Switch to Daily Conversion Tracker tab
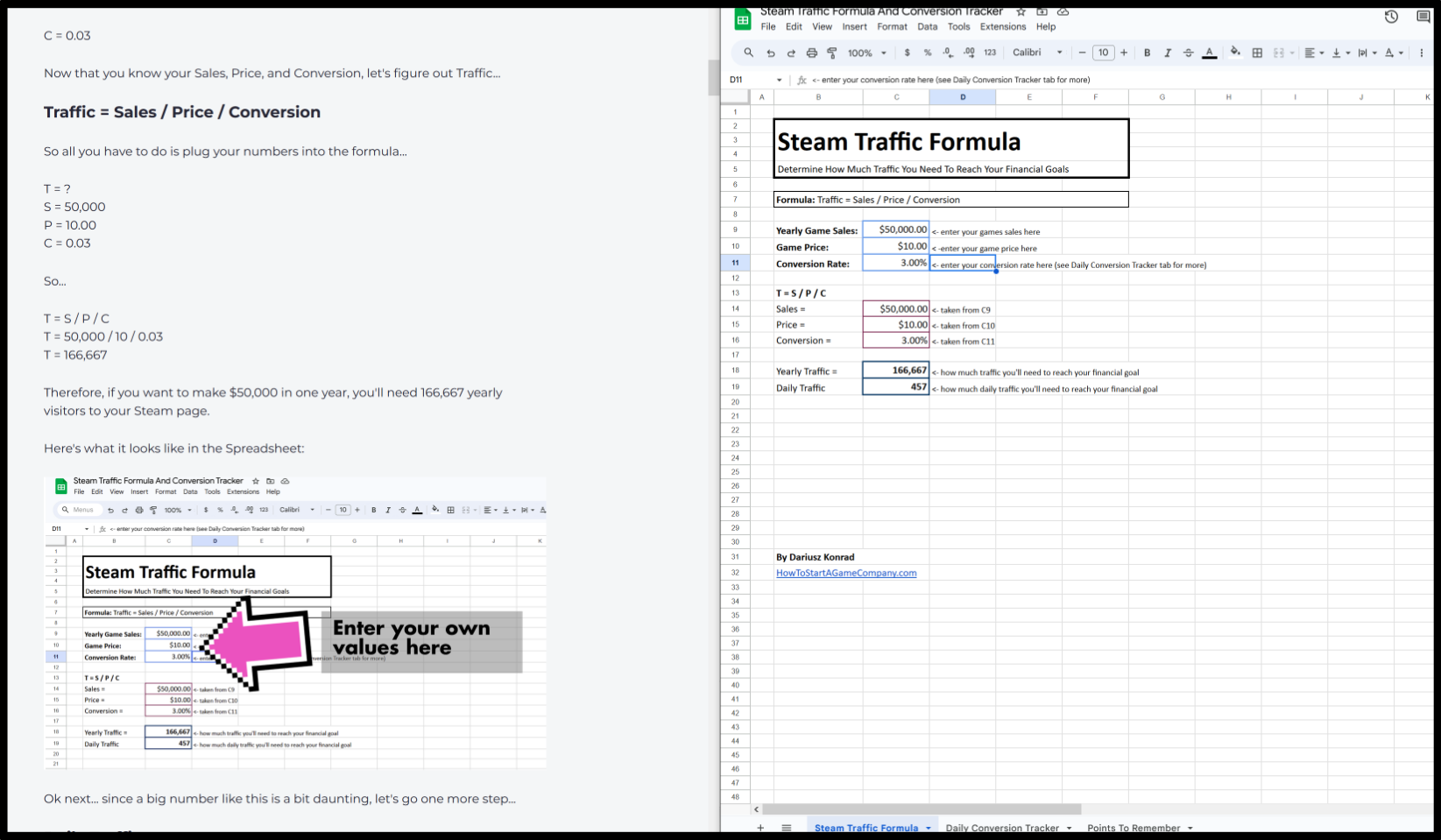Screen dimensions: 1441x840 pyautogui.click(x=1002, y=827)
